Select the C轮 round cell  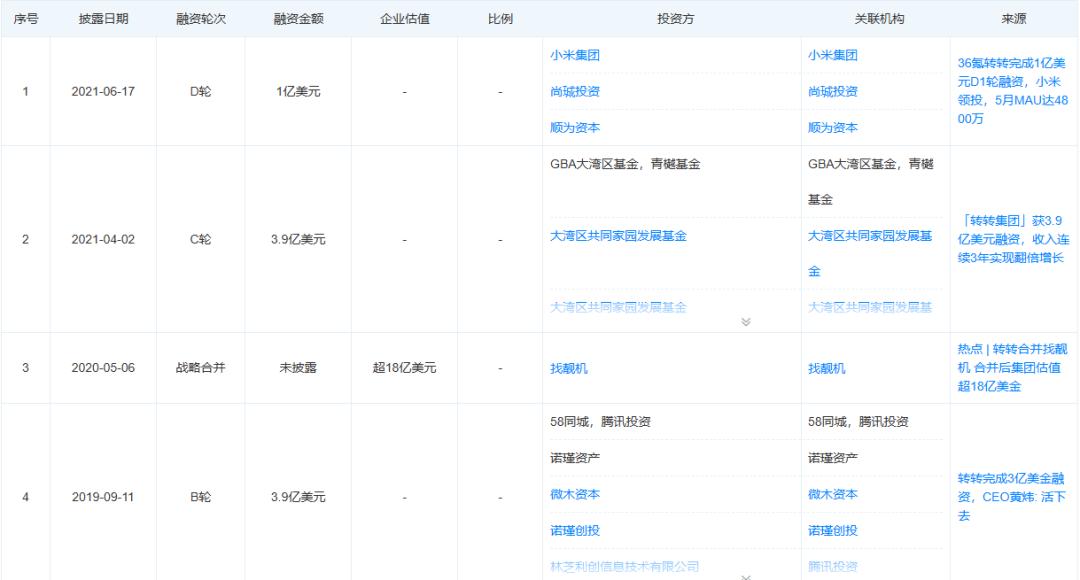(x=200, y=240)
